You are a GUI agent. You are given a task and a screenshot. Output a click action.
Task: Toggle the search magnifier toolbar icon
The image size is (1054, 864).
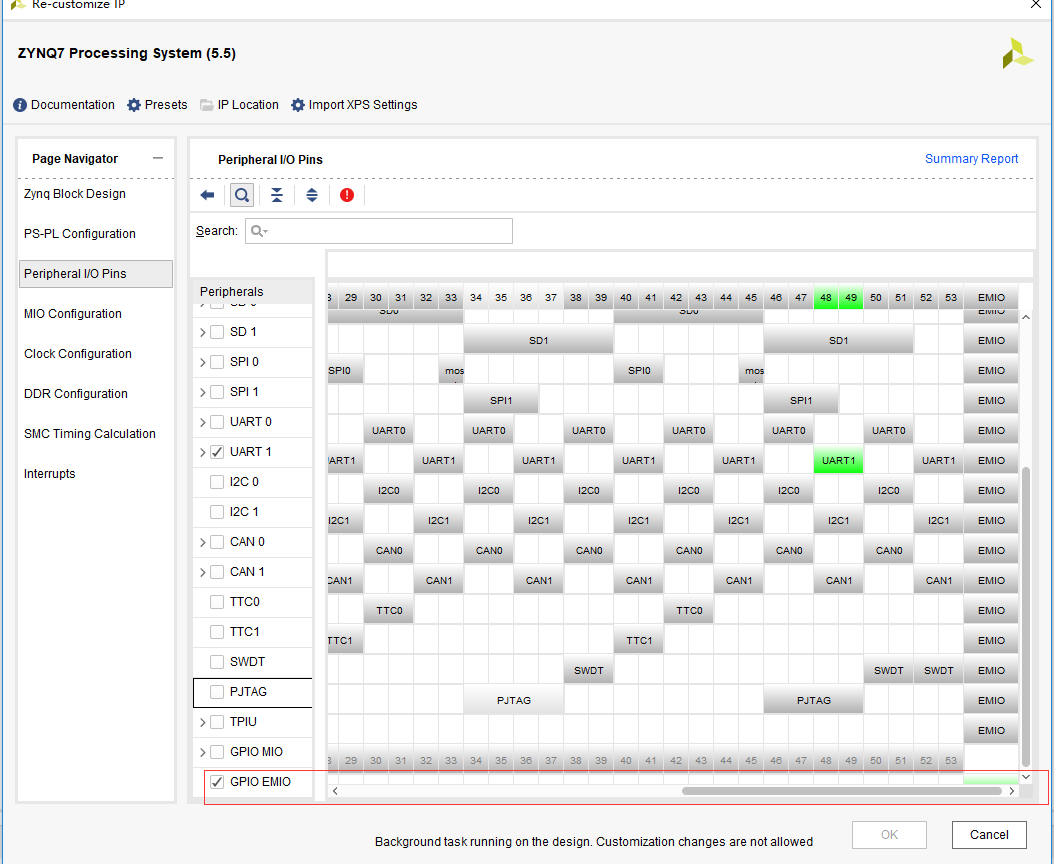point(242,195)
